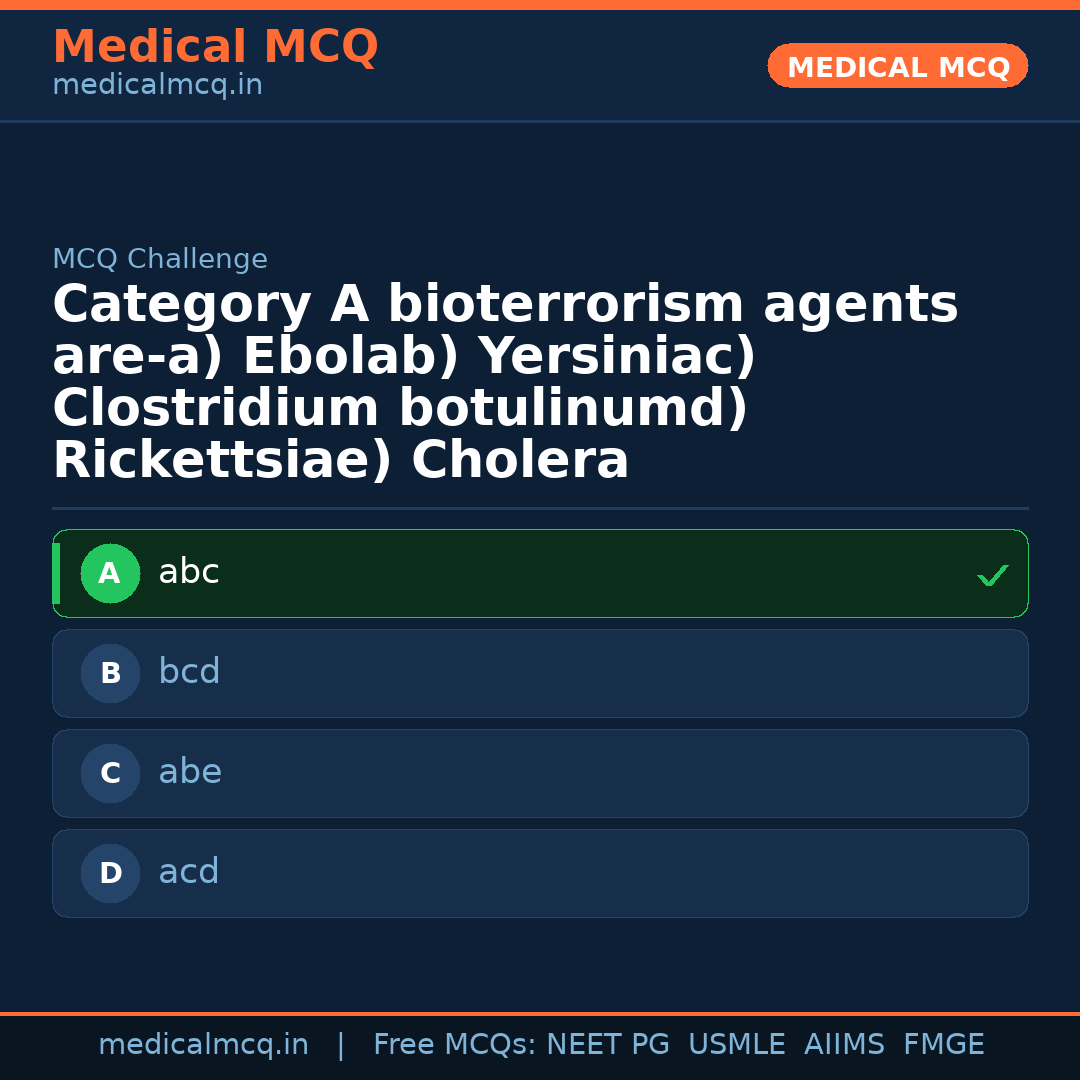
Task: Click the 'MCQ Challenge' label
Action: 160,260
